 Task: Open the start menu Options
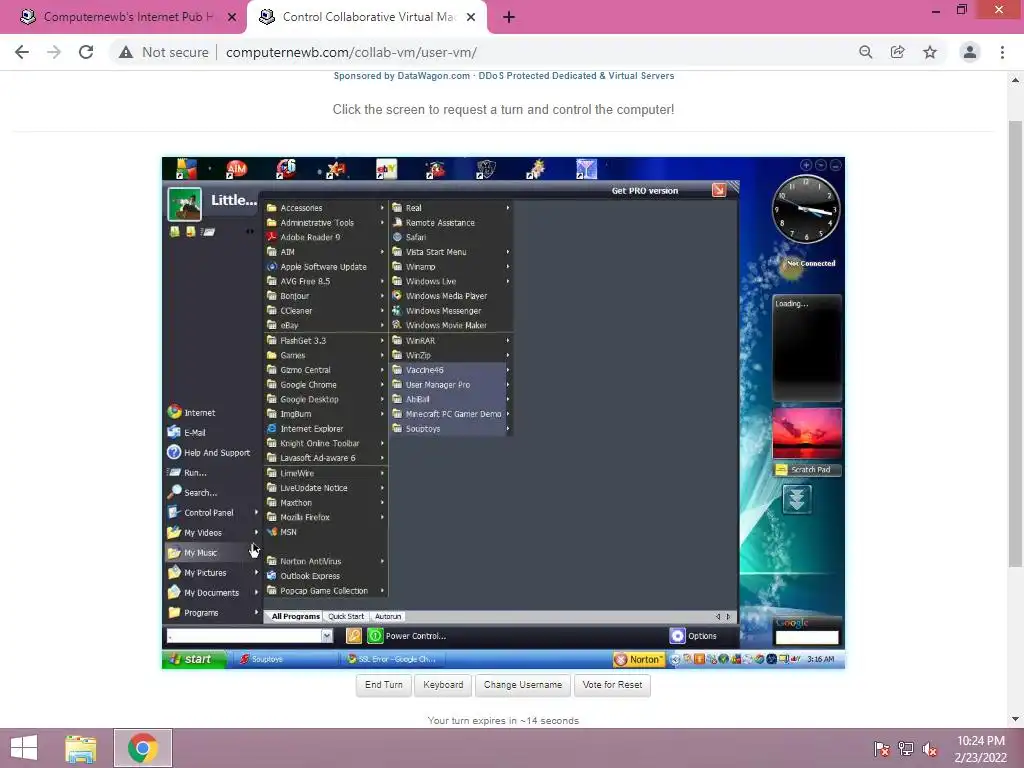tap(694, 635)
